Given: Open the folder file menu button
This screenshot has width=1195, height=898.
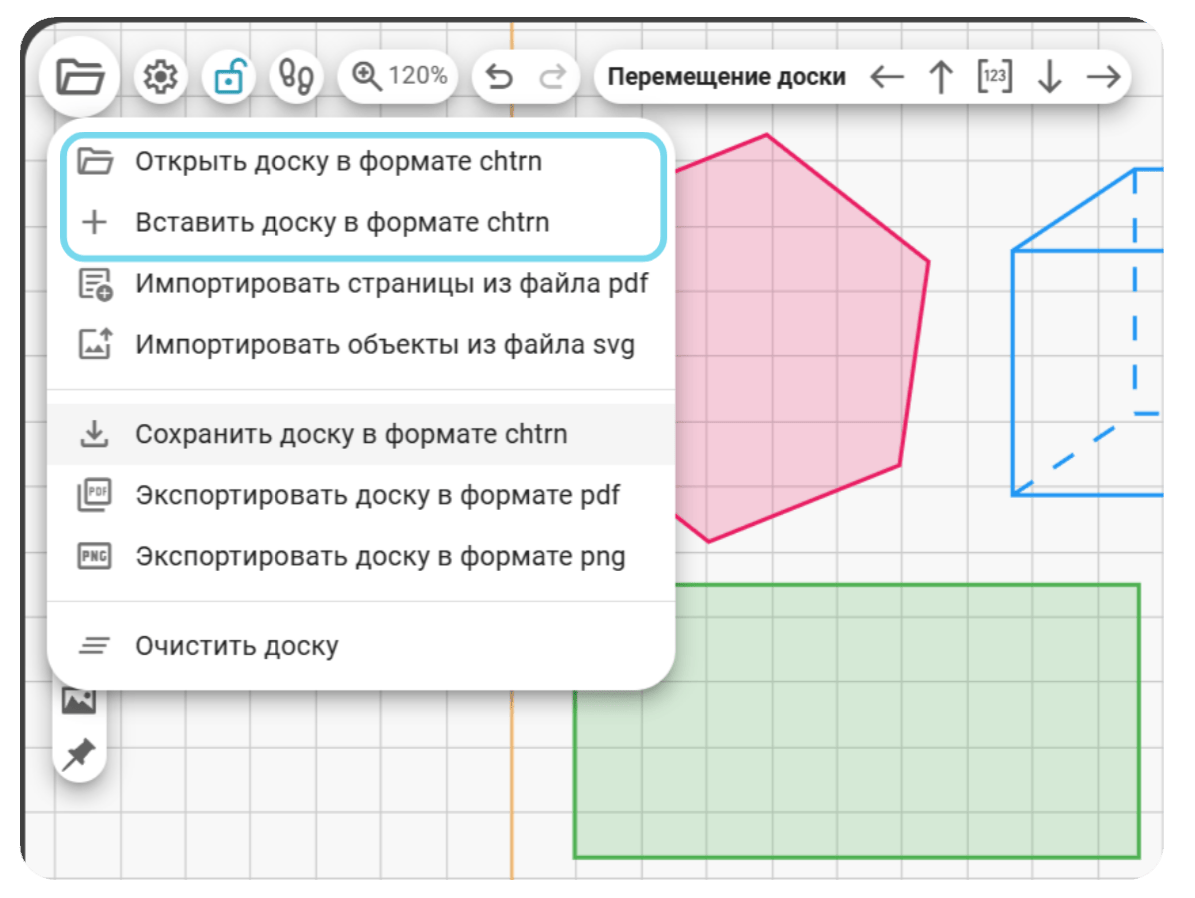Looking at the screenshot, I should coord(79,76).
